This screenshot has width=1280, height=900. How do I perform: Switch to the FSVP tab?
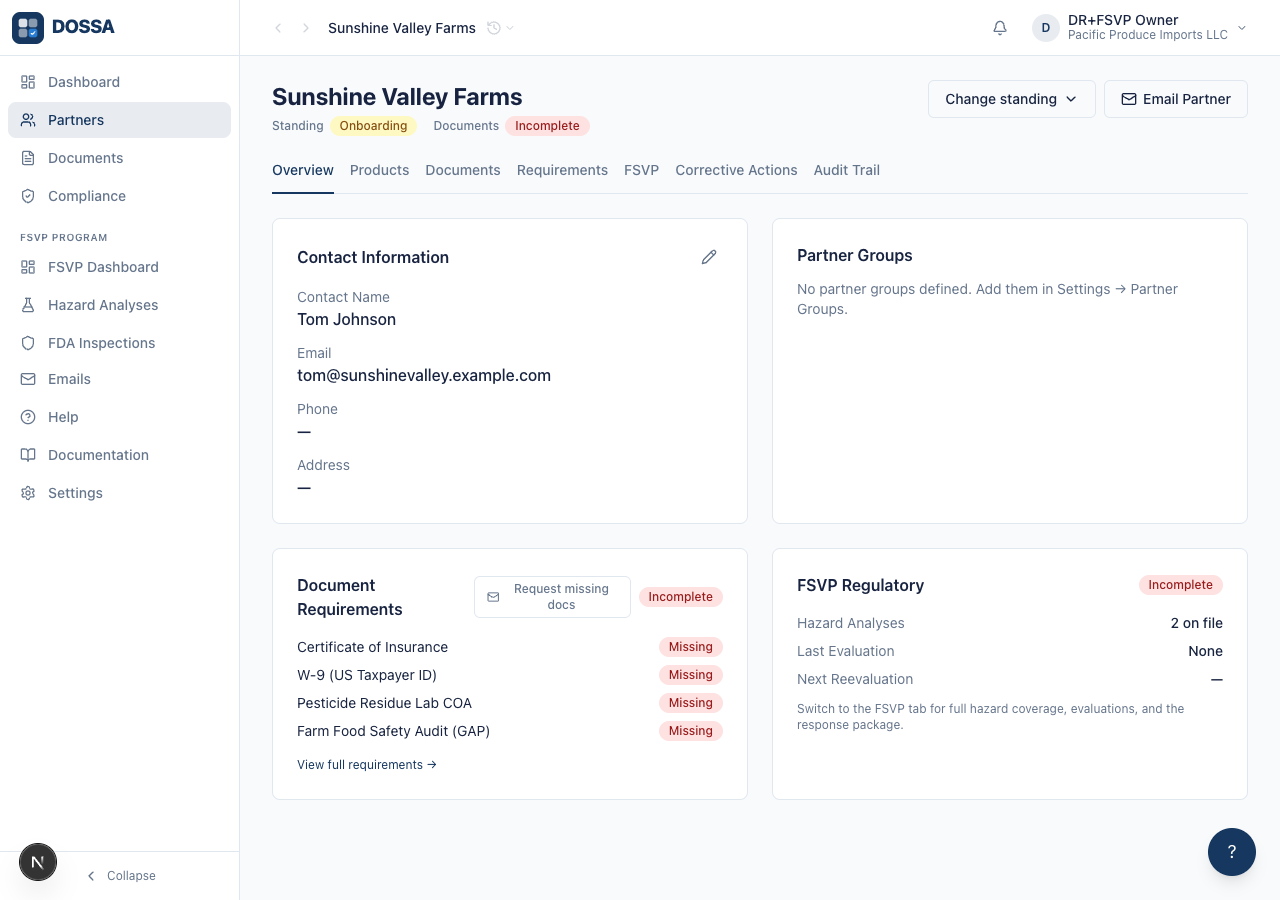click(641, 170)
